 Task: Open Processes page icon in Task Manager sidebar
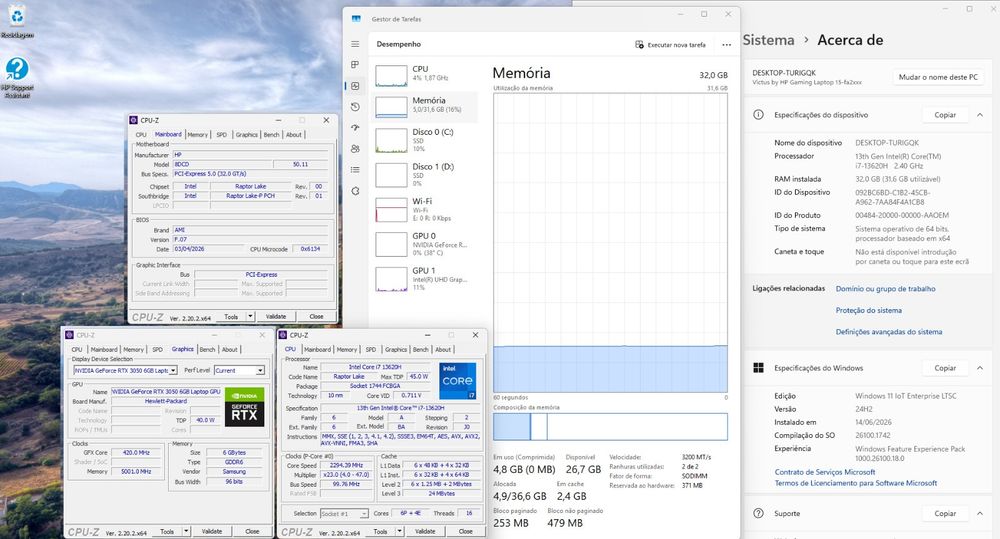click(x=355, y=65)
